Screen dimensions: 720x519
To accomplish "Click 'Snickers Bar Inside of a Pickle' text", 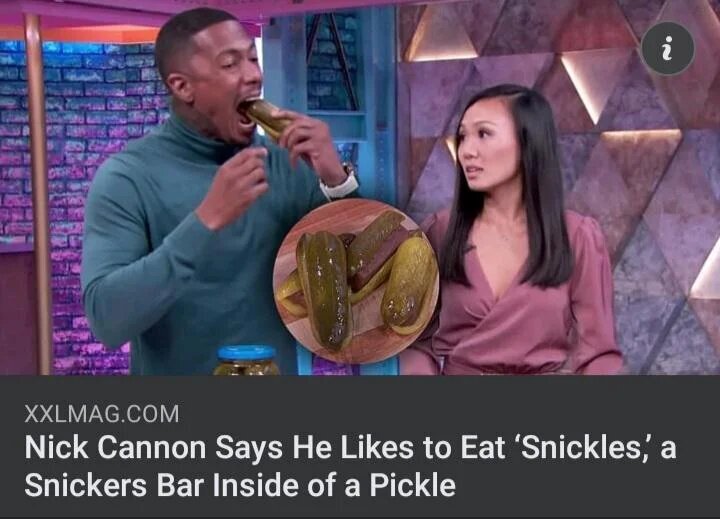I will click(x=240, y=485).
